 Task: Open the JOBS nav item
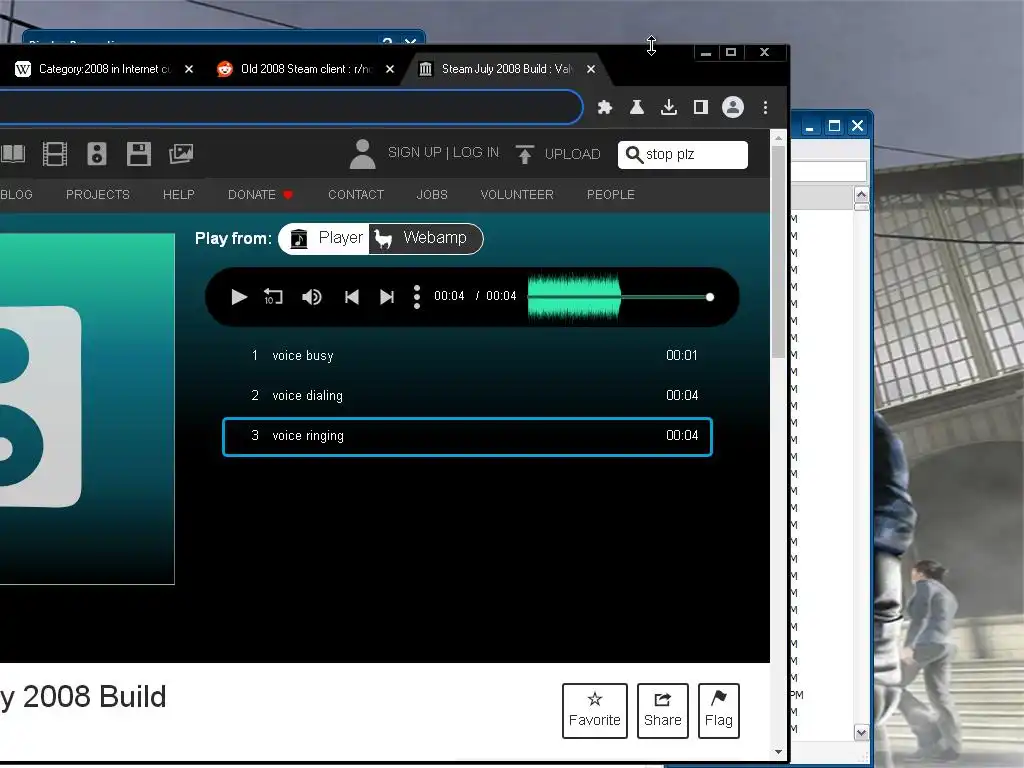pyautogui.click(x=432, y=195)
